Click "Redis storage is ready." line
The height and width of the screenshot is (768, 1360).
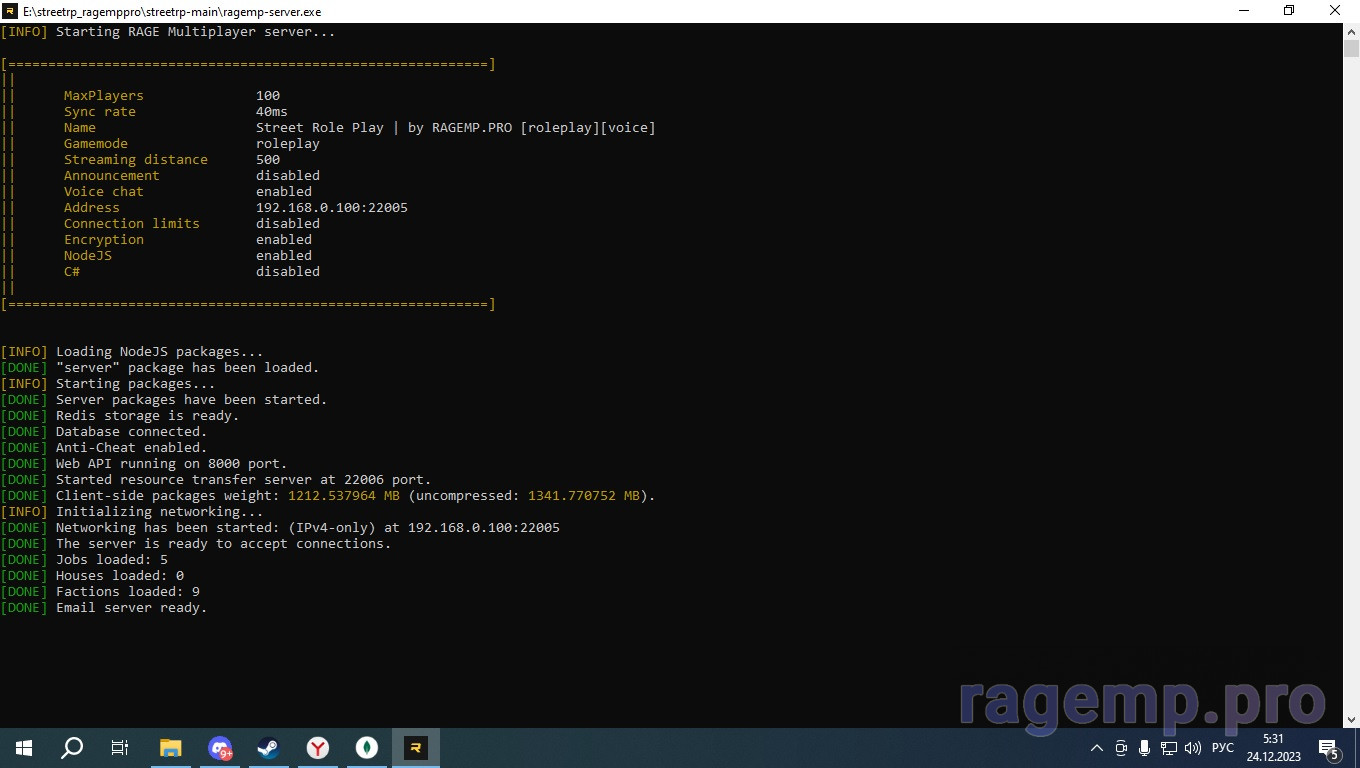(x=120, y=416)
